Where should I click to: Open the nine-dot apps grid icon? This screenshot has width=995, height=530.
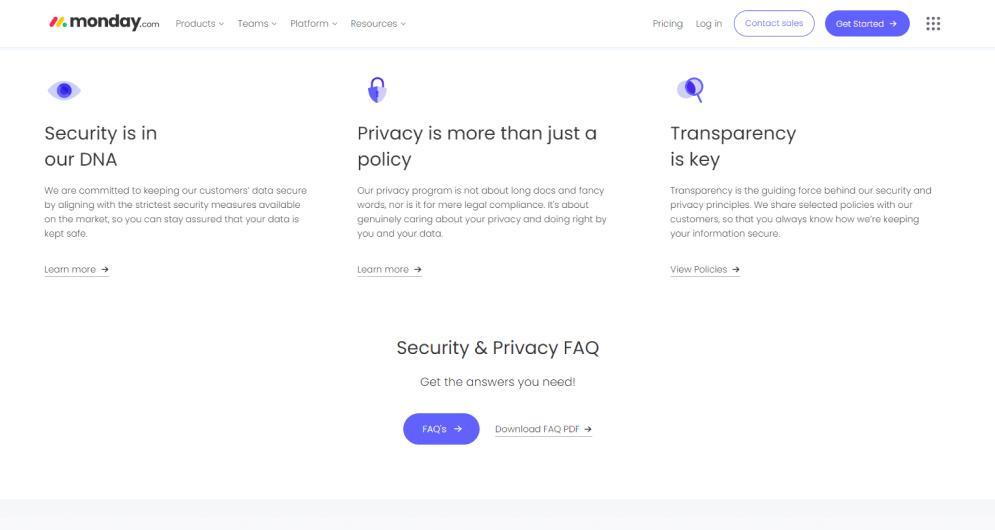pos(933,23)
